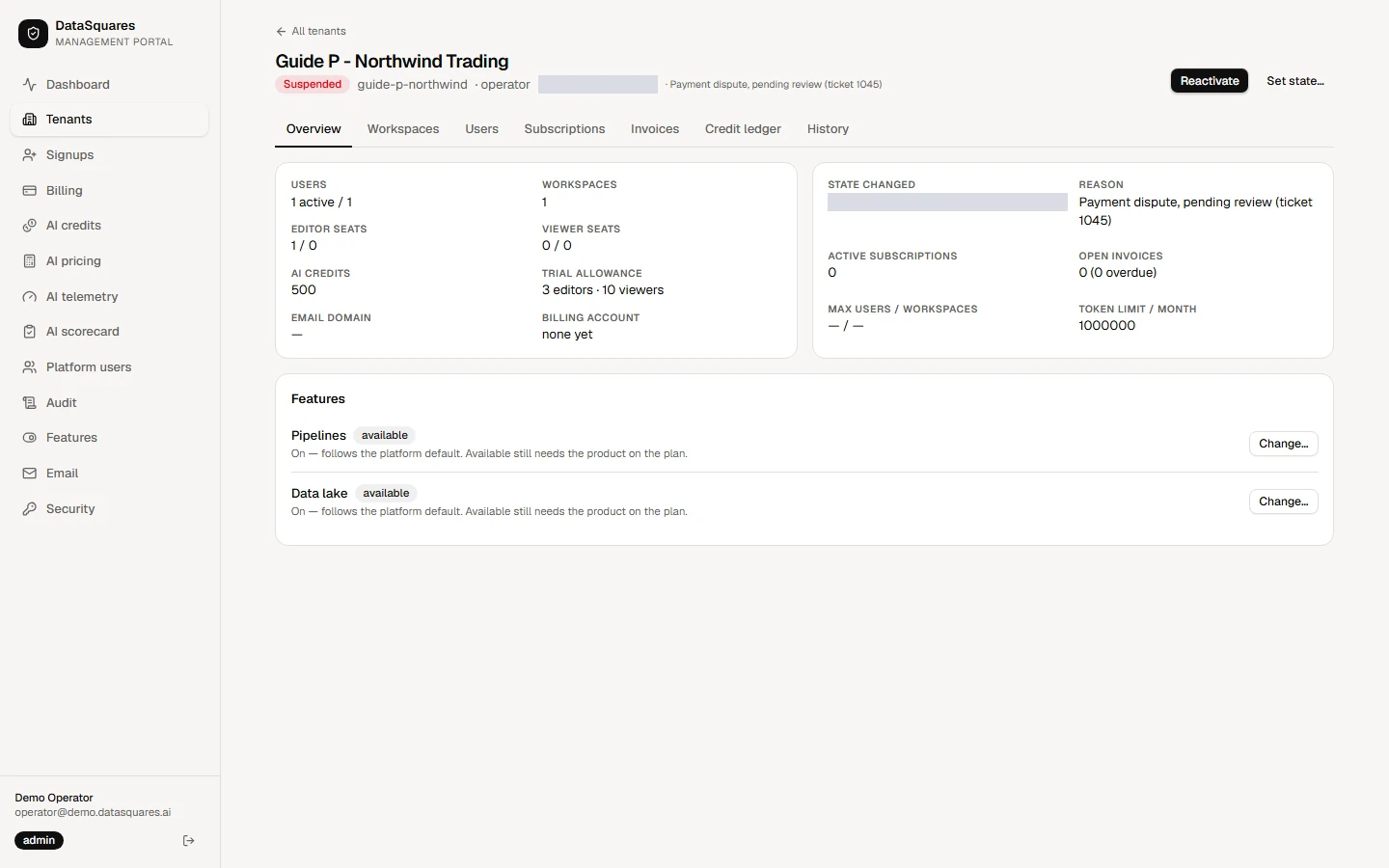The width and height of the screenshot is (1389, 868).
Task: Click the Suspended status badge
Action: [x=313, y=85]
